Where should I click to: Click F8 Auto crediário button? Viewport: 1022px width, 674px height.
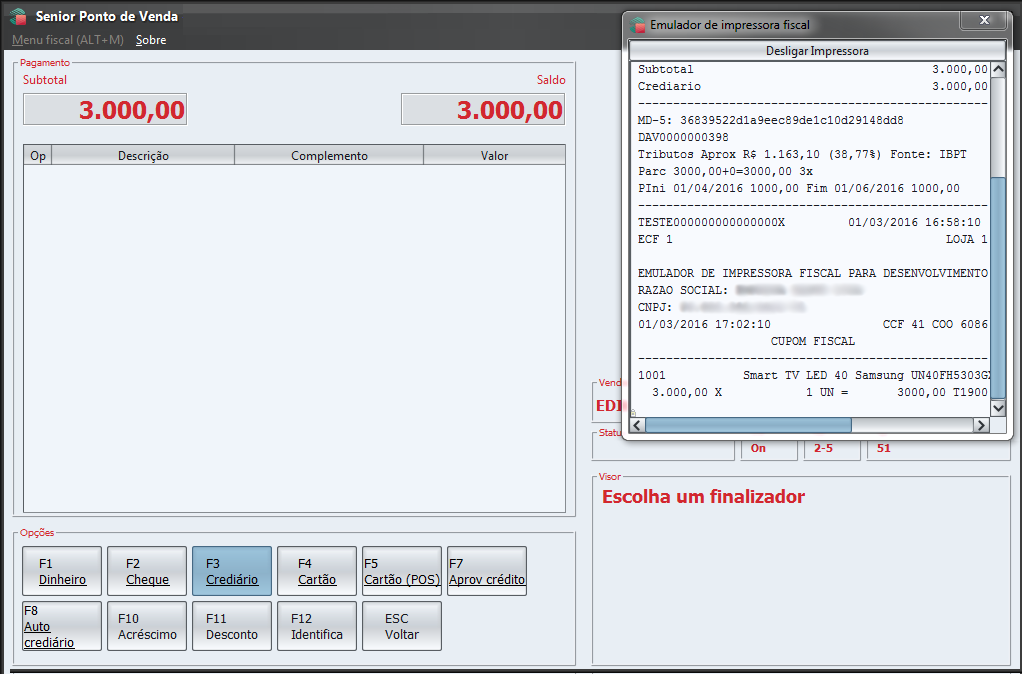[x=62, y=626]
